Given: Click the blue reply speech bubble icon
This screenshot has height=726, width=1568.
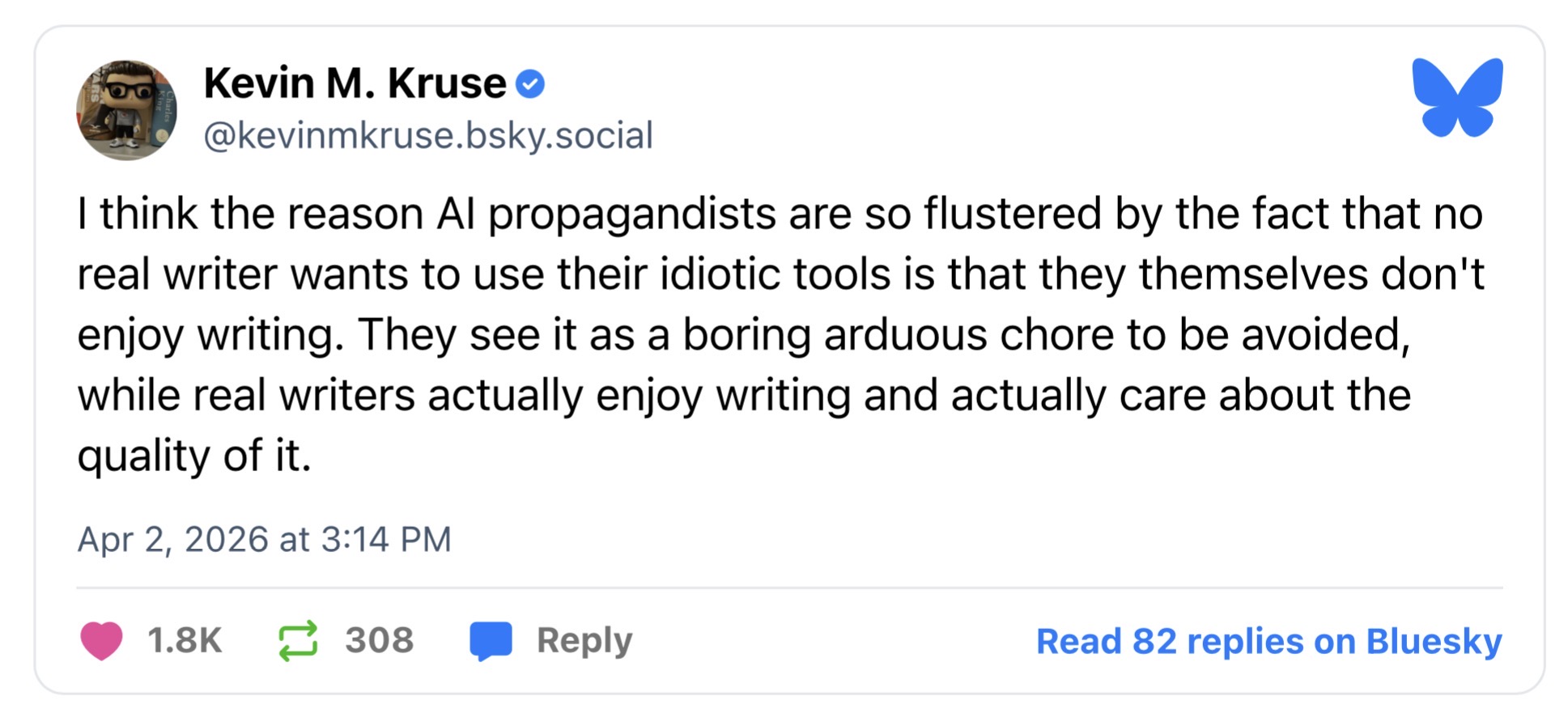Looking at the screenshot, I should tap(491, 641).
